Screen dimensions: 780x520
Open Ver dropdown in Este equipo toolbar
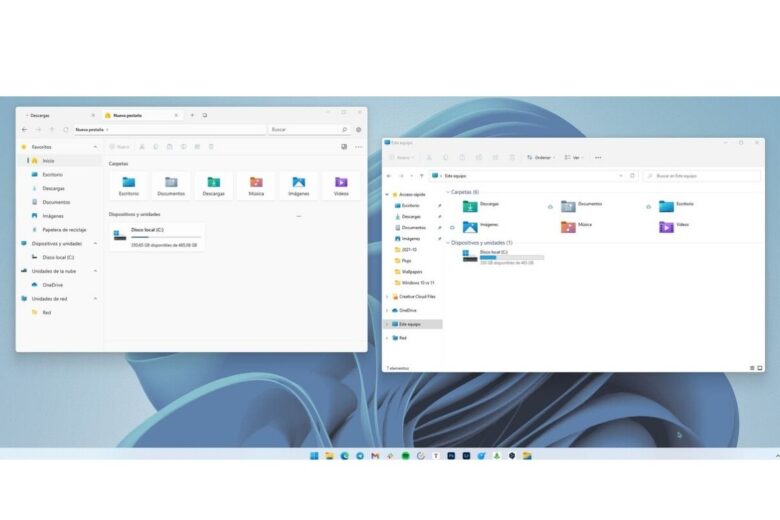(x=574, y=158)
